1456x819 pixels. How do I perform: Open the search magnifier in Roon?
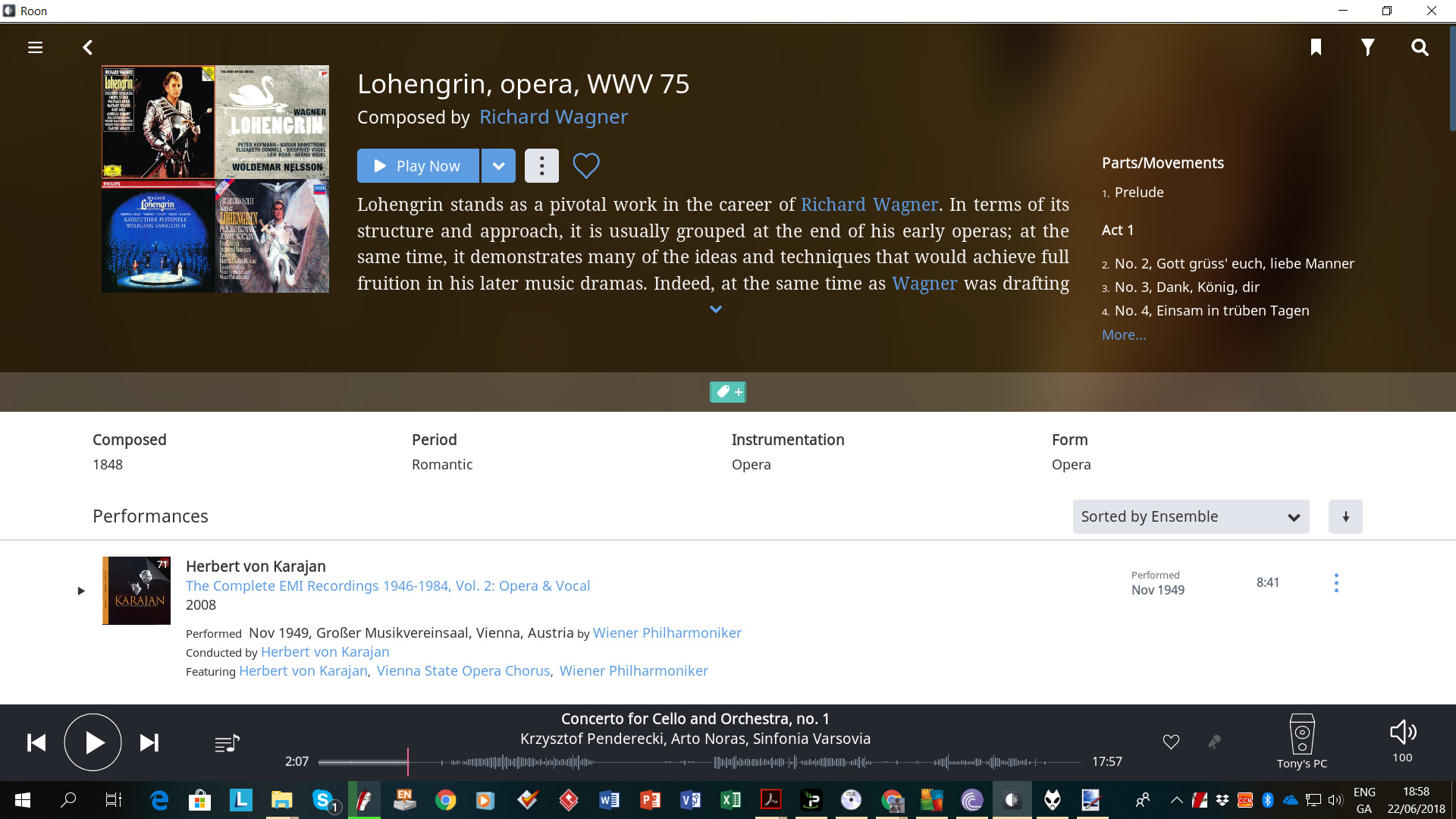(1420, 47)
